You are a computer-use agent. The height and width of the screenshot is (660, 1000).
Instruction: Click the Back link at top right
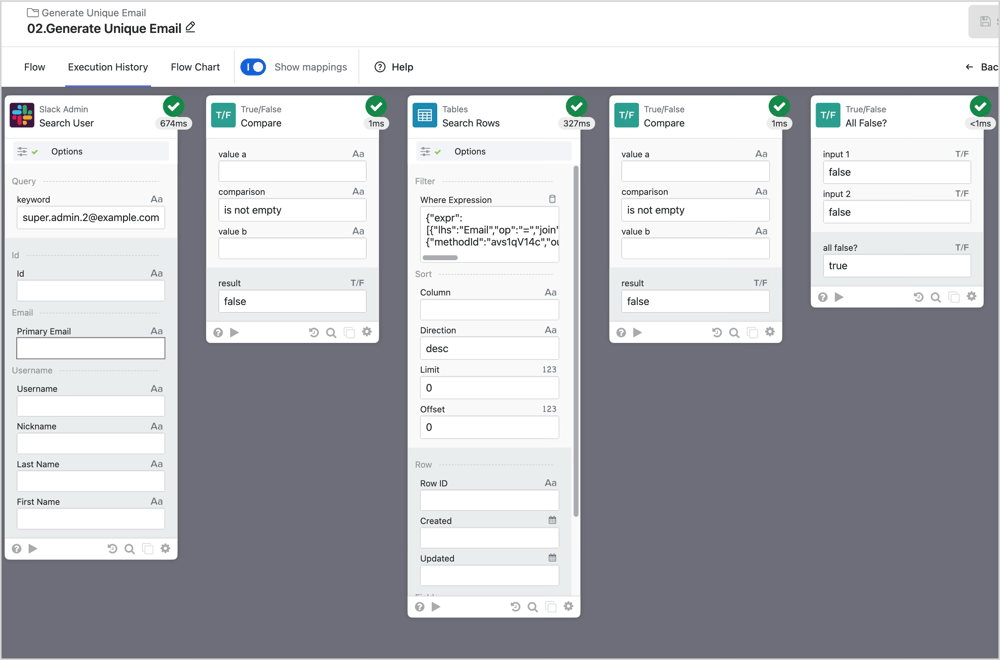pyautogui.click(x=981, y=67)
